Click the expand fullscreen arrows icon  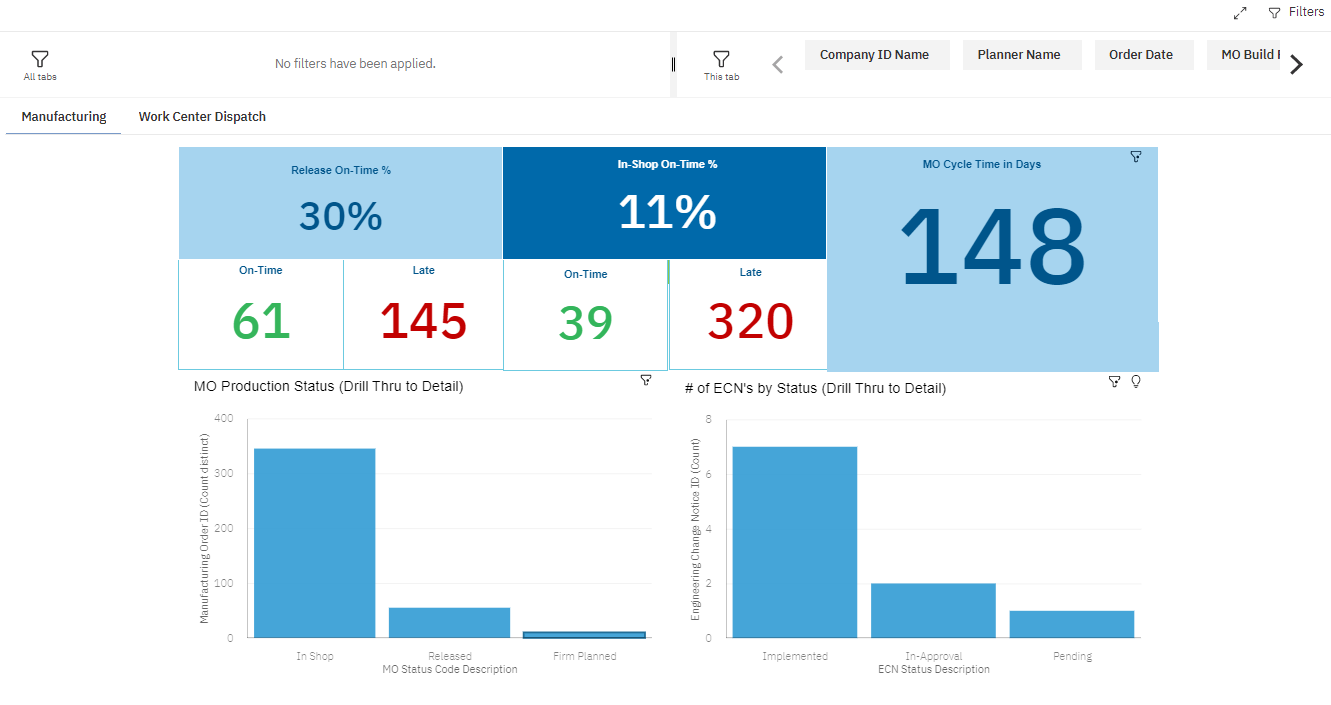pos(1240,13)
